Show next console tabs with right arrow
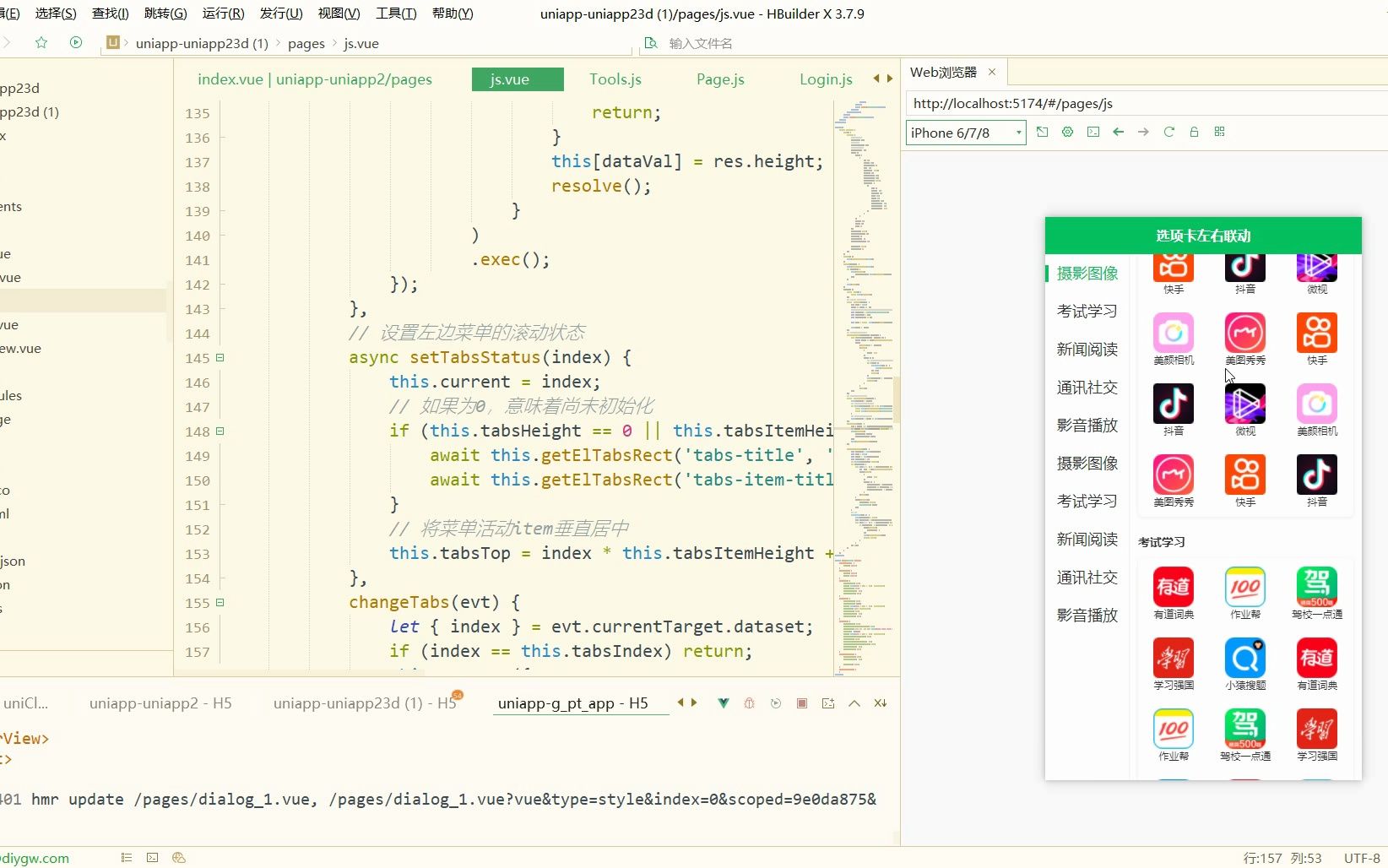 click(x=694, y=703)
